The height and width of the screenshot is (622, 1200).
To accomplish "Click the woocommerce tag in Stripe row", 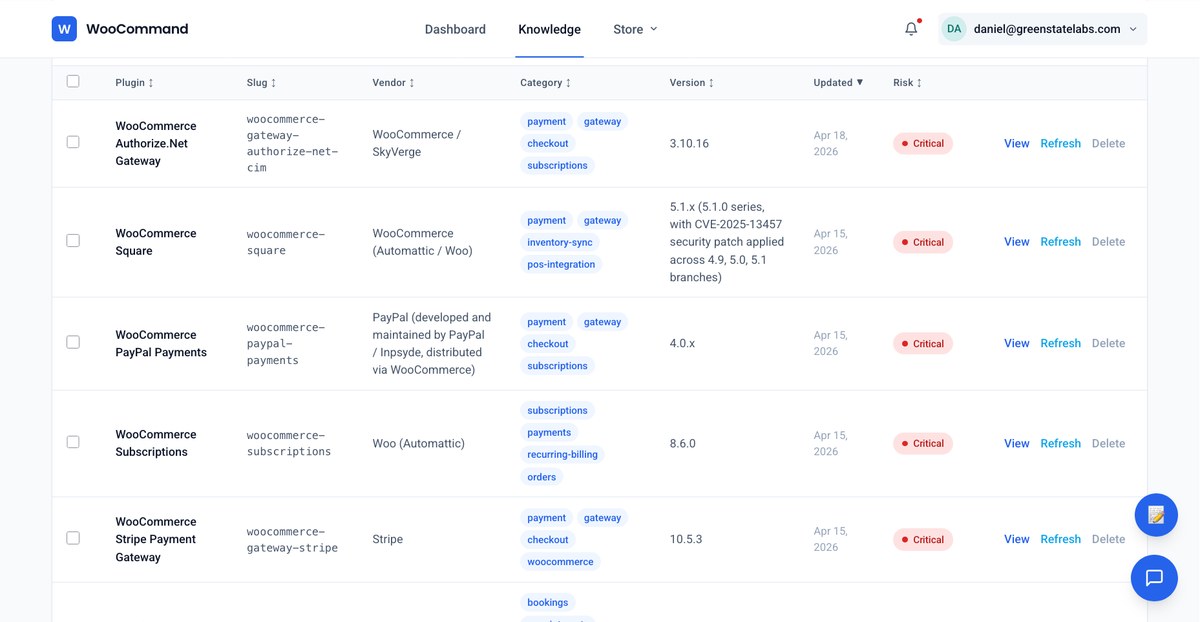I will pos(560,562).
